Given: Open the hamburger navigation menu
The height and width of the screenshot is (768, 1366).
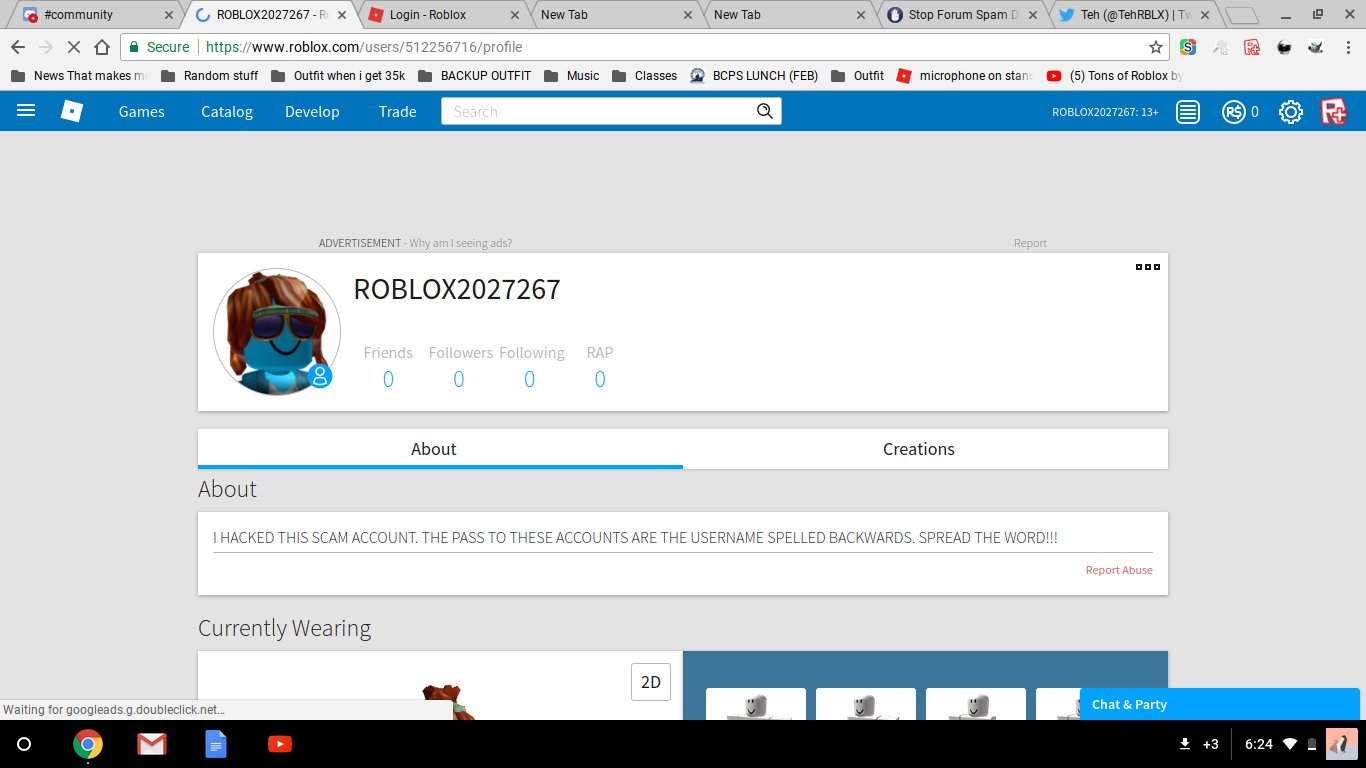Looking at the screenshot, I should [x=26, y=111].
